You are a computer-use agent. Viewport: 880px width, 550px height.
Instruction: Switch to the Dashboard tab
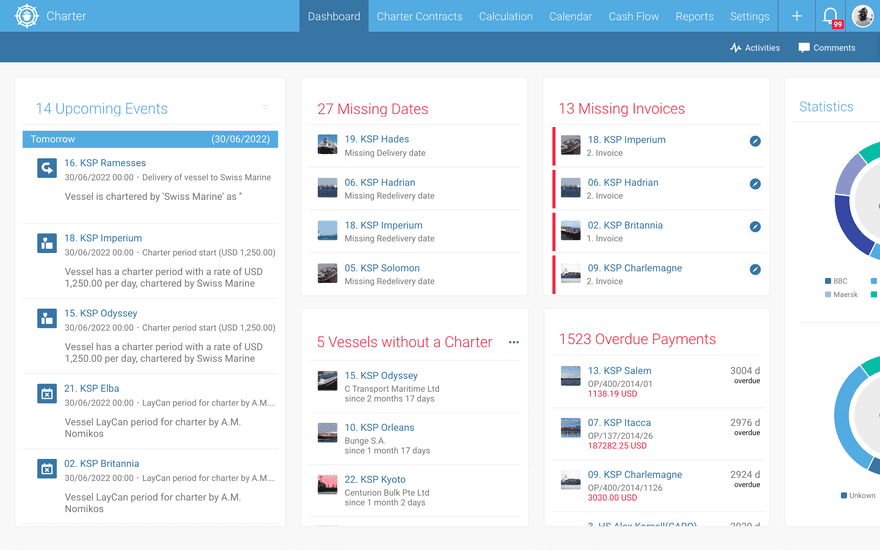(x=334, y=16)
